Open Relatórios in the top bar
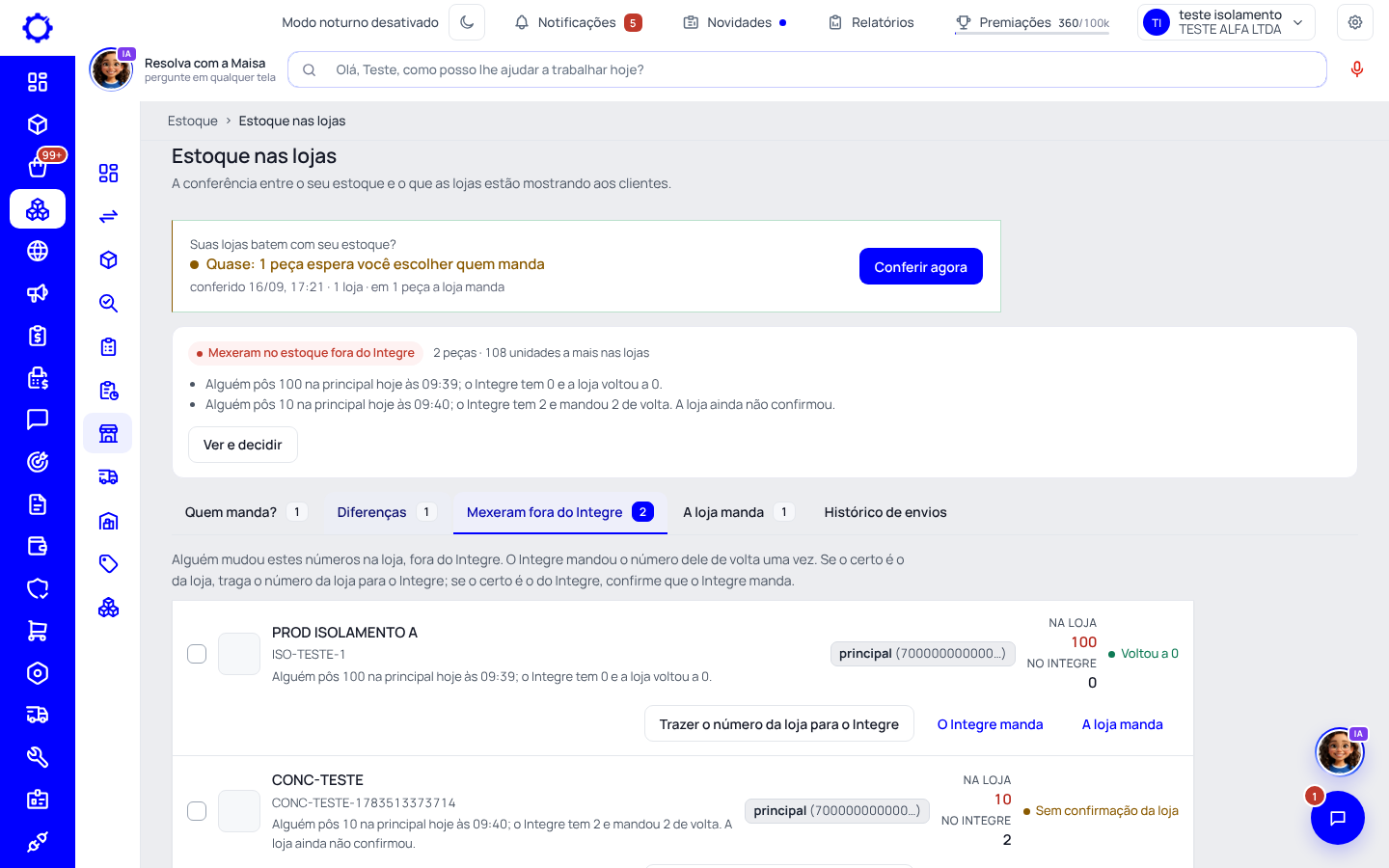Viewport: 1389px width, 868px height. [871, 22]
